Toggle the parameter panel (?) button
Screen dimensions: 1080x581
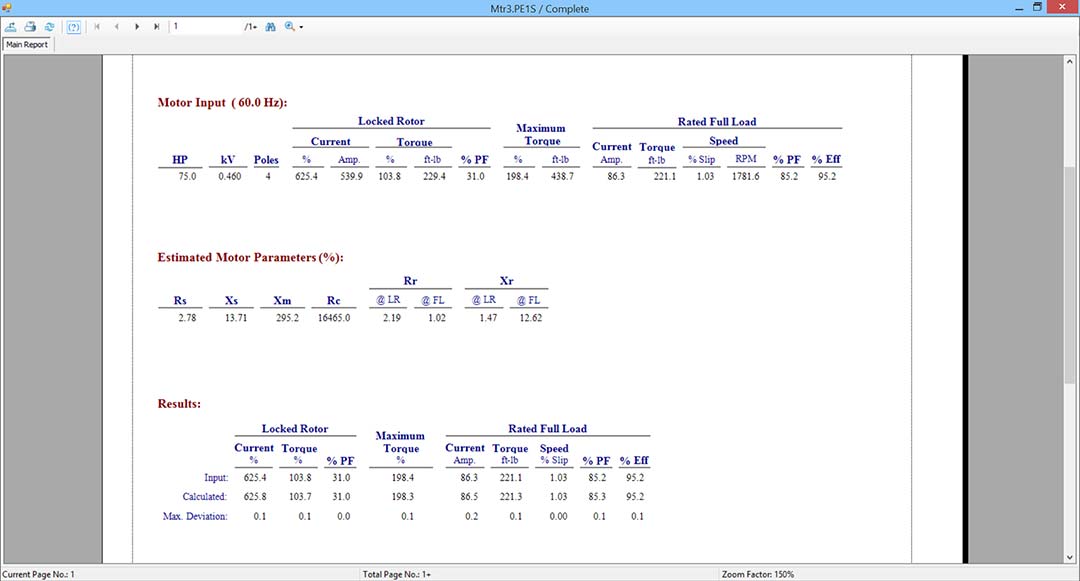click(72, 27)
